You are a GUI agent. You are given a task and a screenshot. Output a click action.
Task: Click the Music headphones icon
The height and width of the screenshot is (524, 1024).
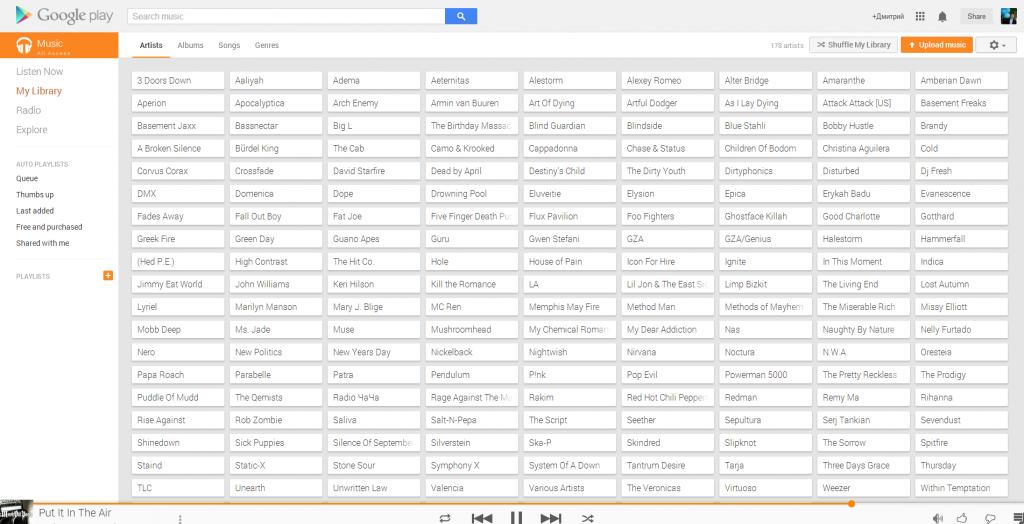pyautogui.click(x=24, y=45)
